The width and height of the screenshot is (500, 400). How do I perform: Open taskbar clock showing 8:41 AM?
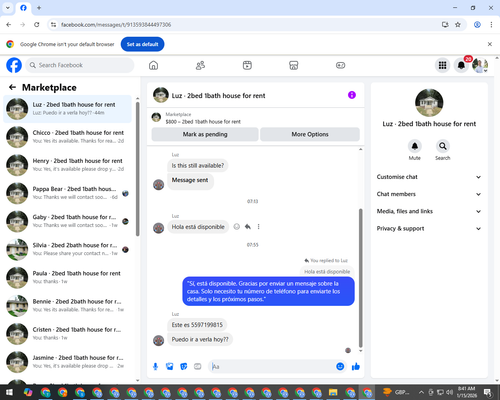point(466,392)
